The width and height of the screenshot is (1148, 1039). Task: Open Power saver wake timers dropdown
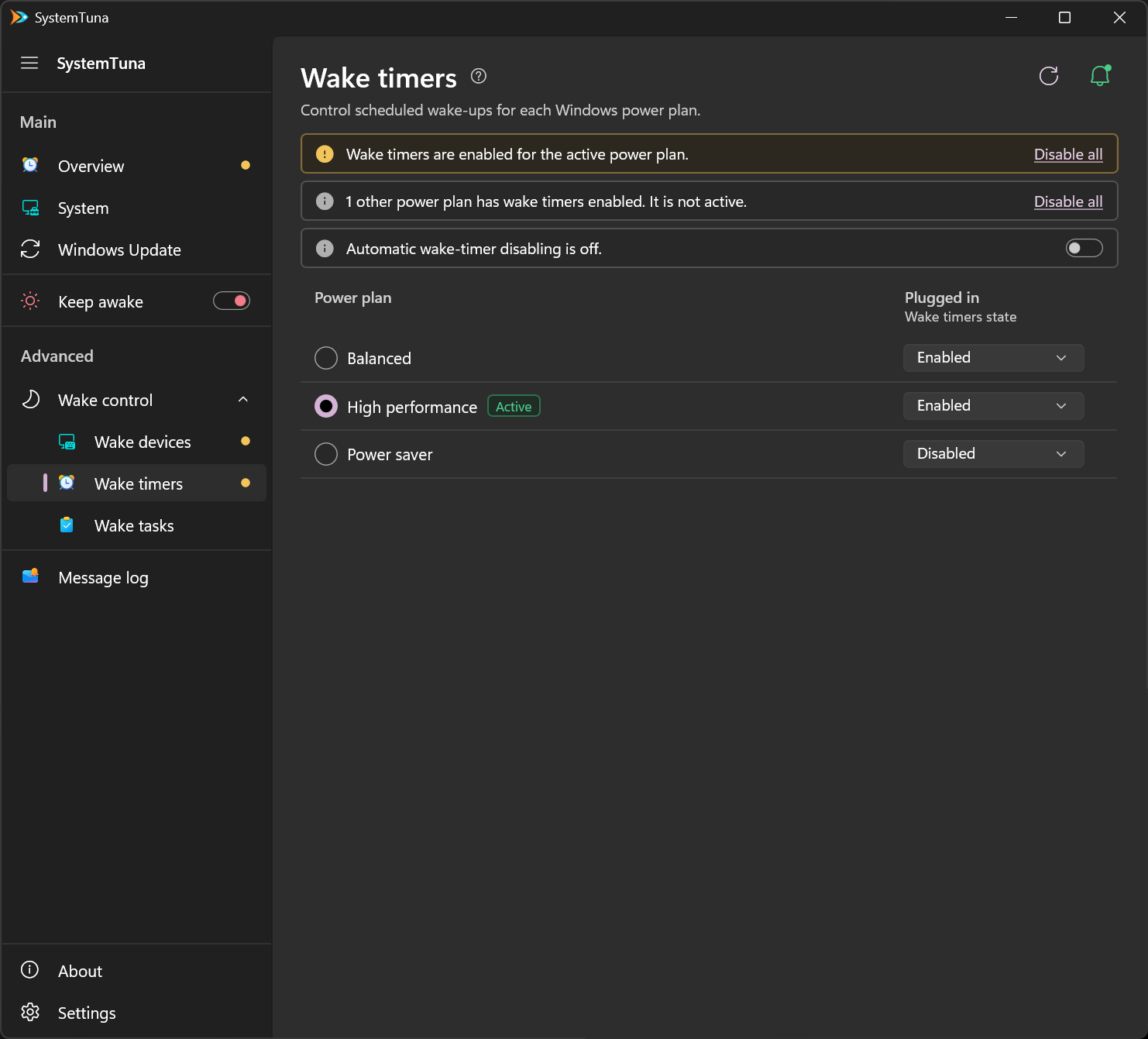coord(993,454)
